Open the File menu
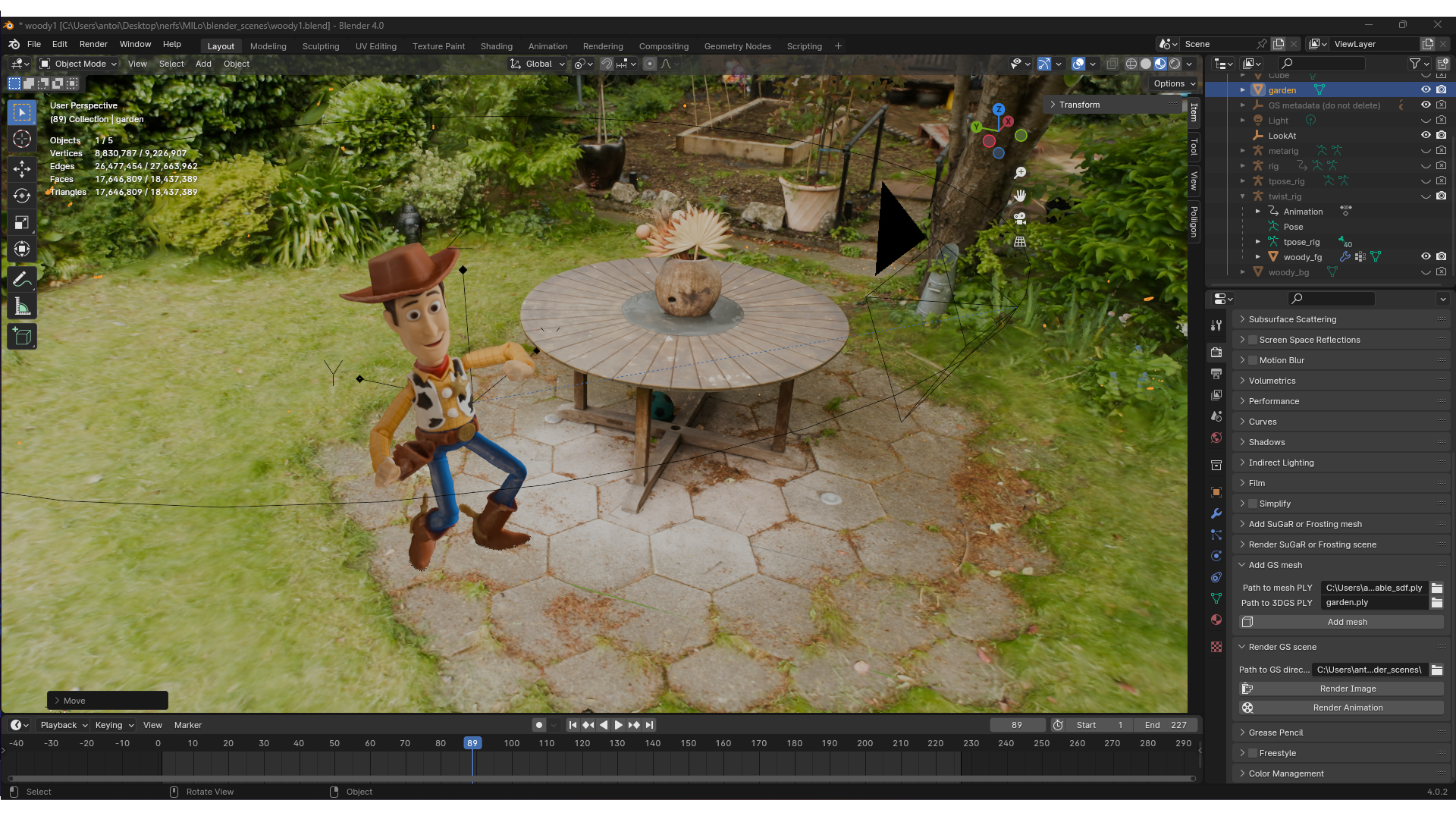 (x=34, y=44)
